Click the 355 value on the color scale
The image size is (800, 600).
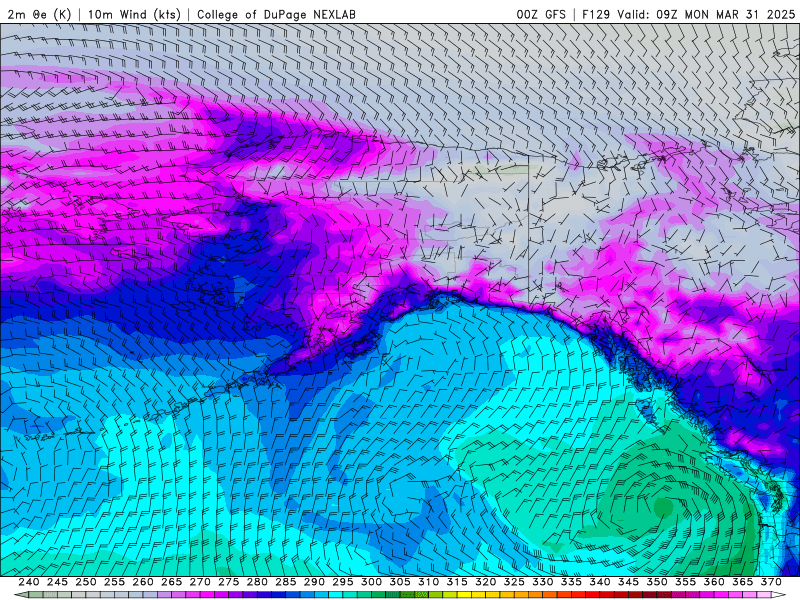click(686, 582)
